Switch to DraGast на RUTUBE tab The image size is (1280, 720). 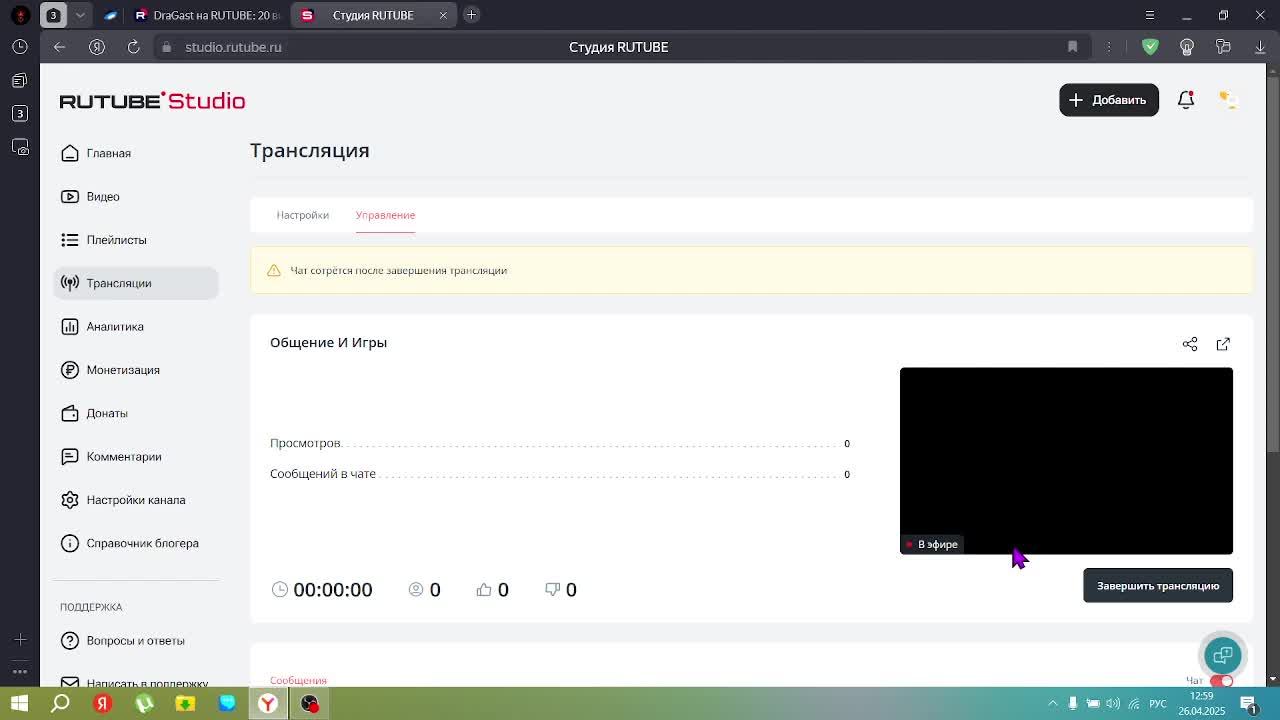coord(207,15)
